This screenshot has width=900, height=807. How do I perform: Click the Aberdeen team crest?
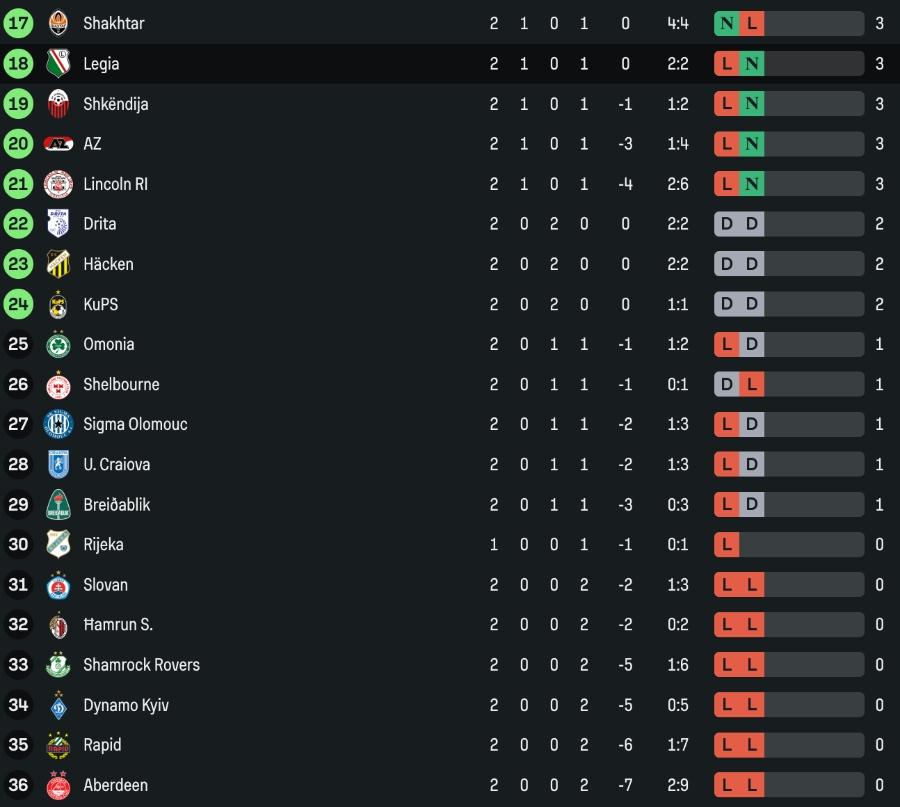tap(58, 786)
